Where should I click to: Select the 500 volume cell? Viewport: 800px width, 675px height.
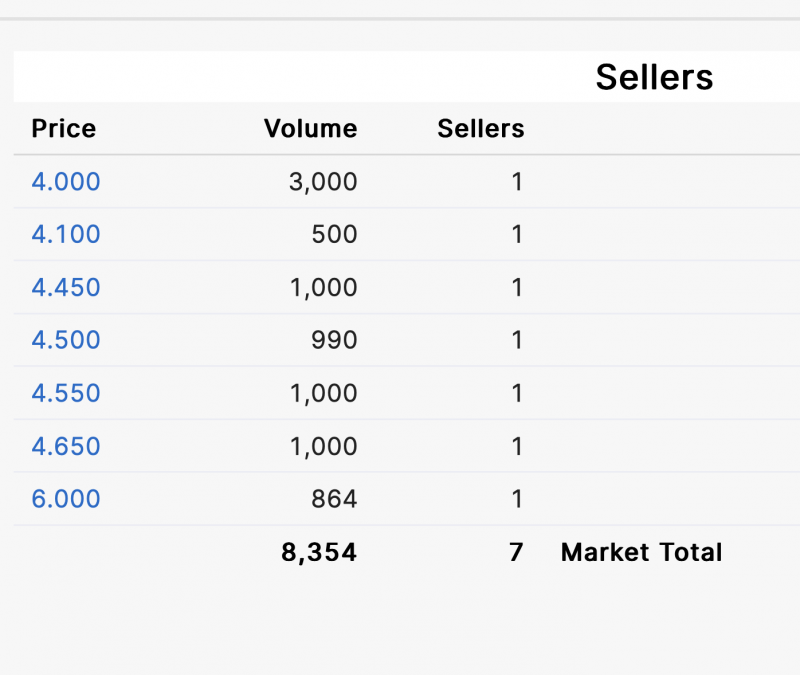click(334, 235)
